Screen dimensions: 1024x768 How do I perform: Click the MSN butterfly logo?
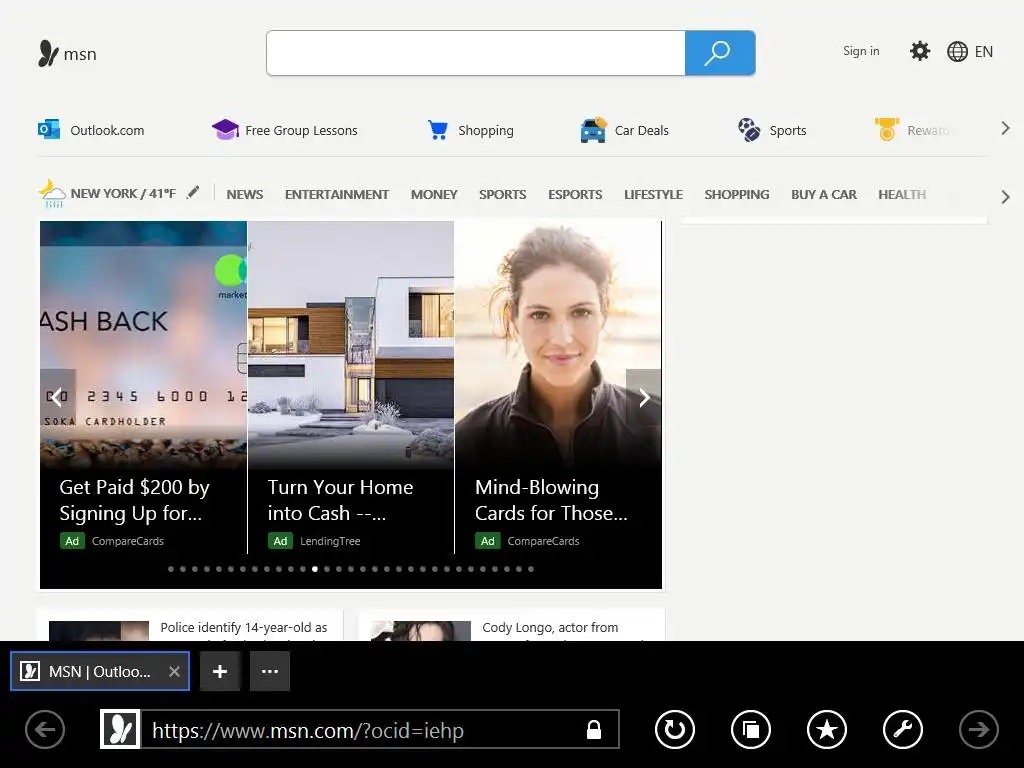[48, 54]
